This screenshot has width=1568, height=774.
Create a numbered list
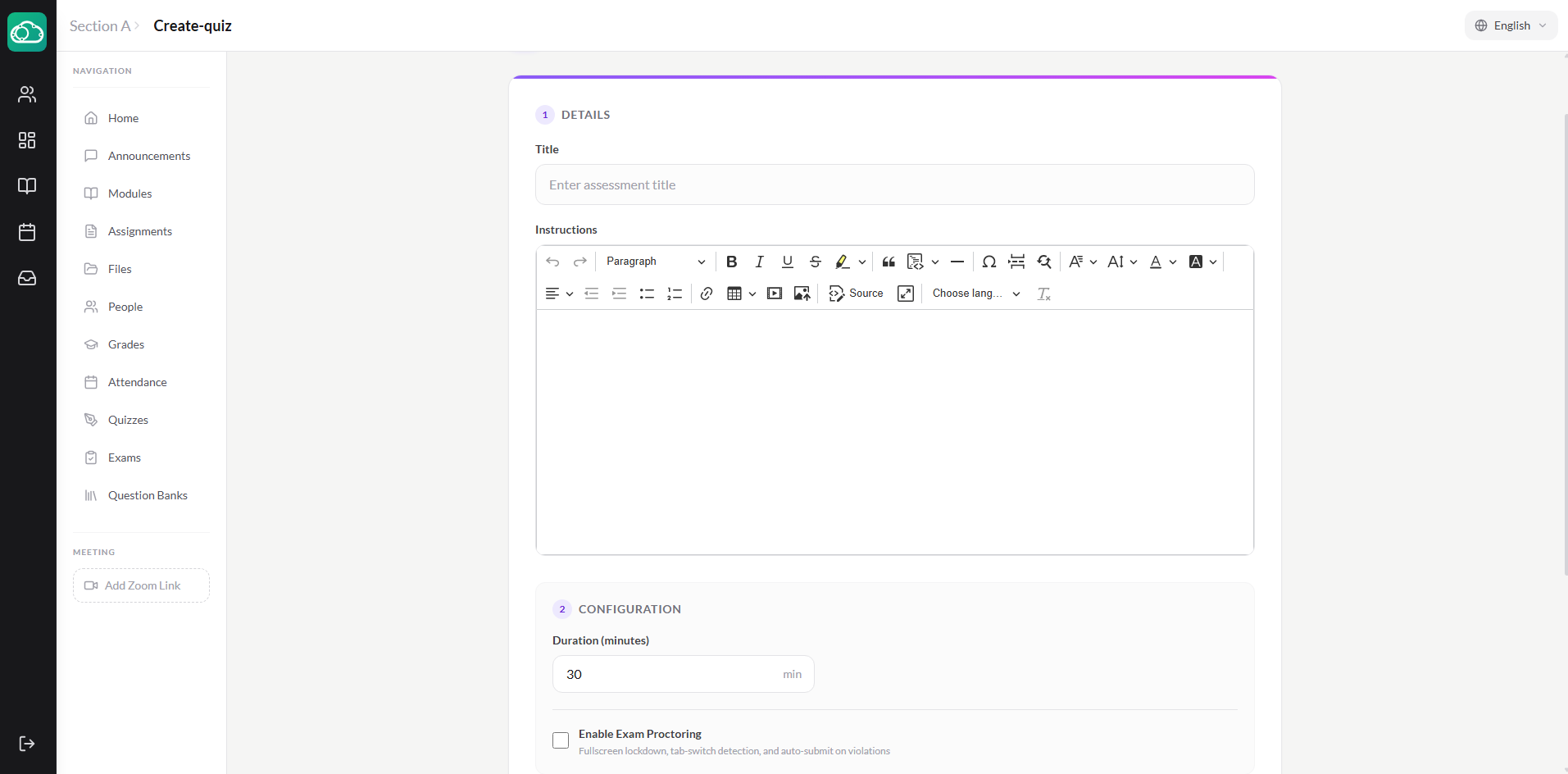coord(675,294)
